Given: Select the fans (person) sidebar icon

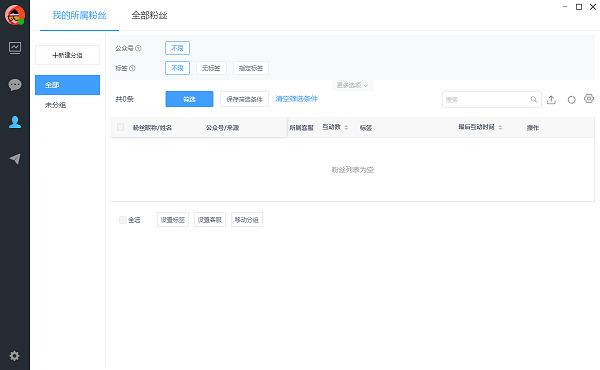Looking at the screenshot, I should pyautogui.click(x=15, y=122).
